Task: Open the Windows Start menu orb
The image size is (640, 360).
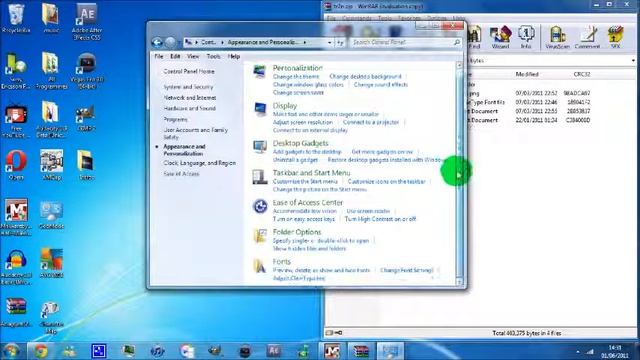Action: coord(11,351)
